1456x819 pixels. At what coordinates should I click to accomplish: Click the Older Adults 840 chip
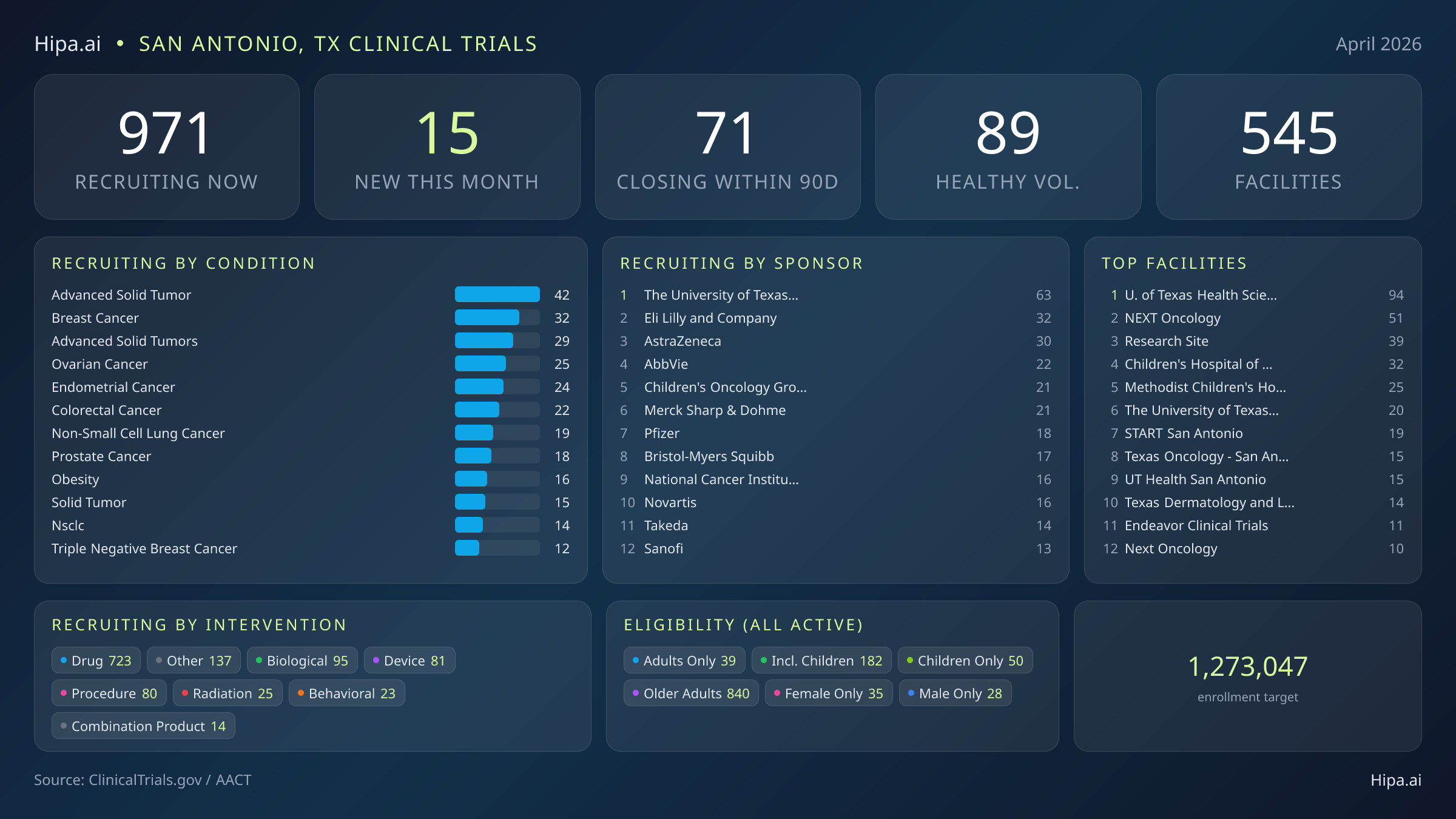[691, 693]
